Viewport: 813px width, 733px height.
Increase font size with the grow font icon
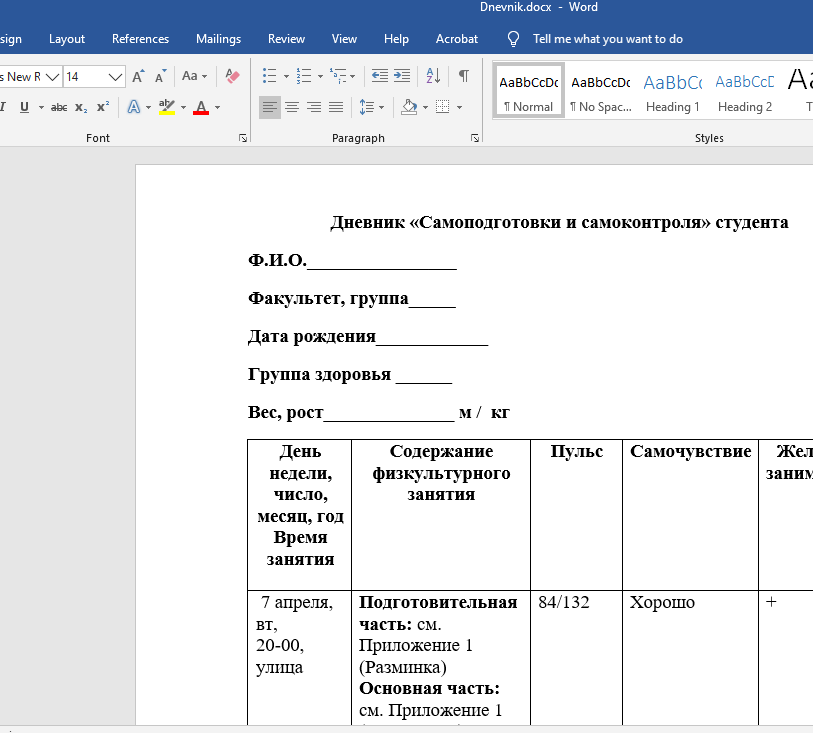point(139,76)
